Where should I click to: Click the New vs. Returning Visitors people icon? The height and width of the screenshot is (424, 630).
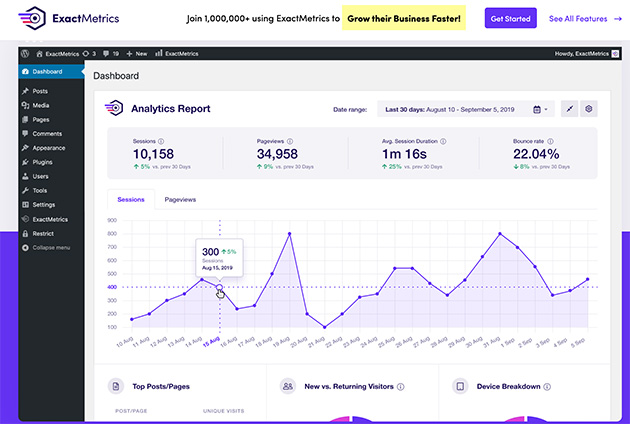(x=288, y=386)
